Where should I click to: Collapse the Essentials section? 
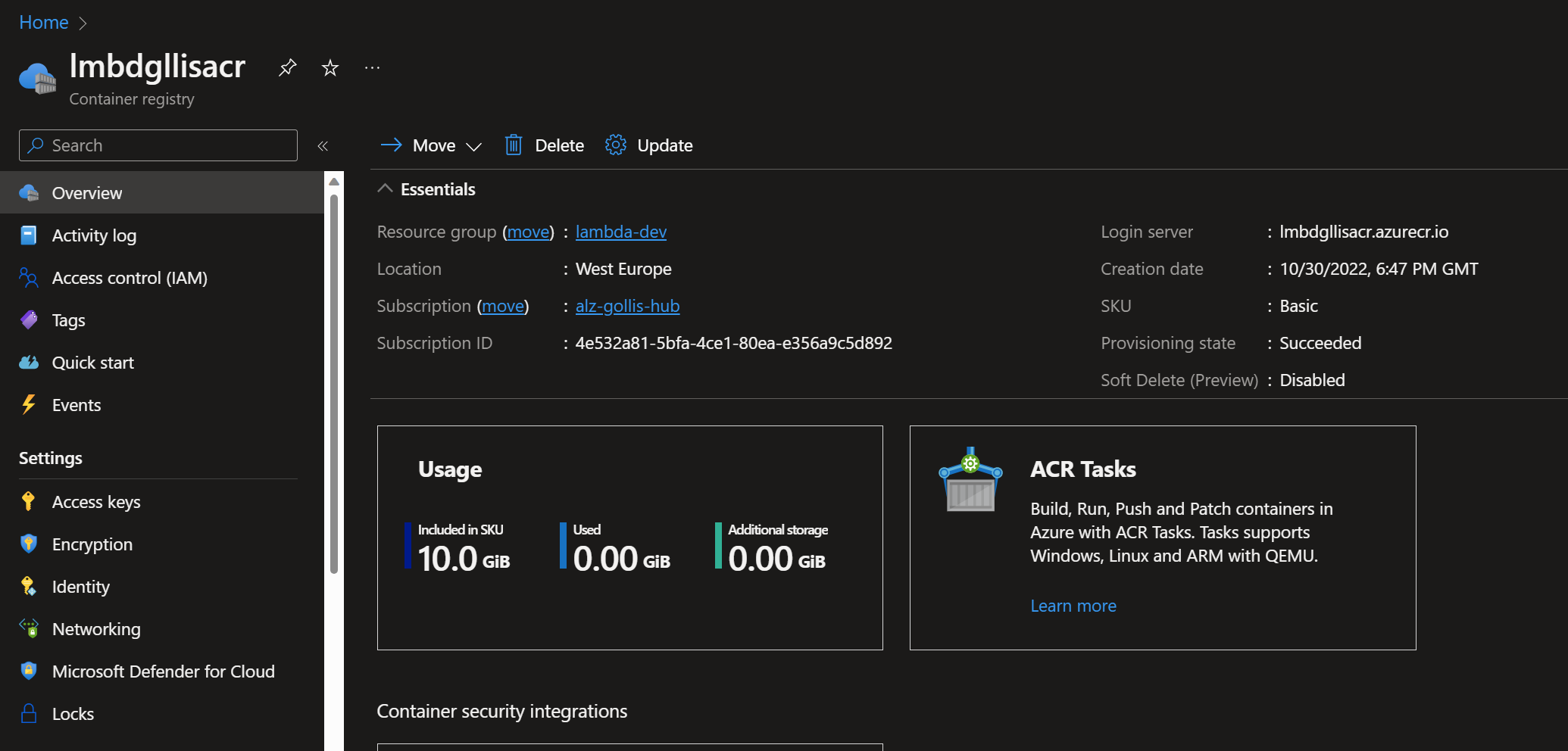tap(385, 189)
